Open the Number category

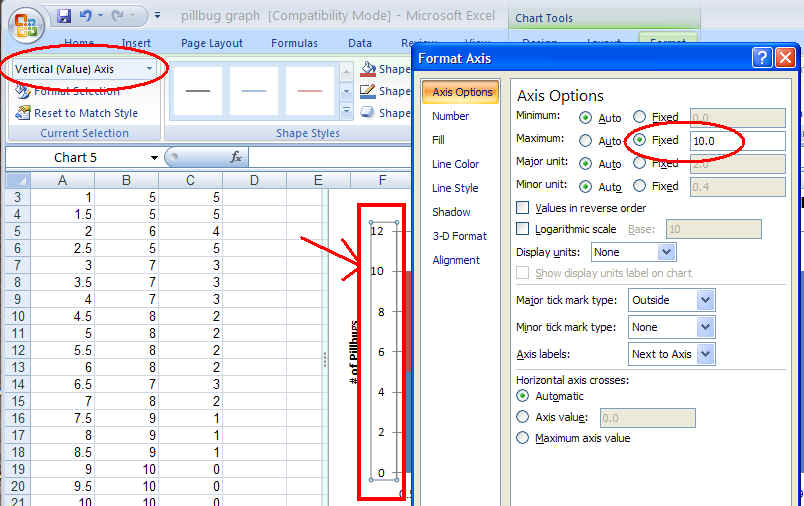450,116
